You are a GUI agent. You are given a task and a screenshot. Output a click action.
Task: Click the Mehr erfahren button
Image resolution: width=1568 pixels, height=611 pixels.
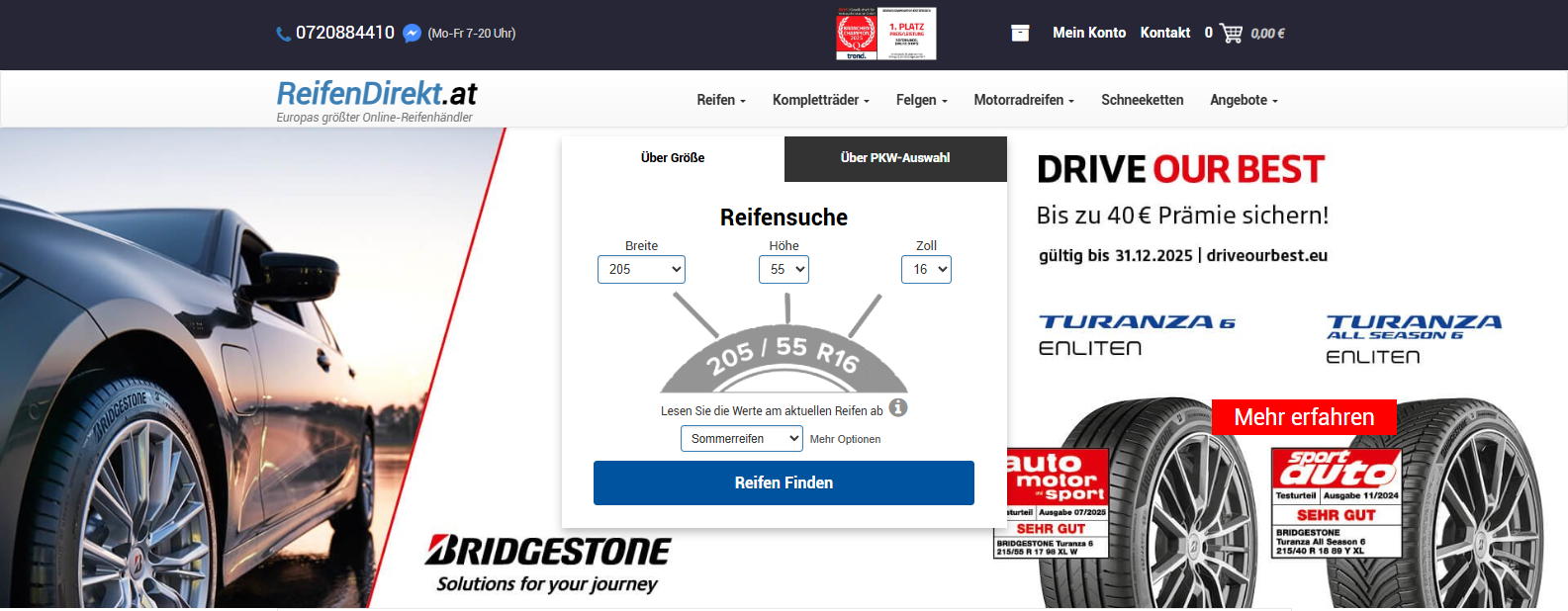1304,417
